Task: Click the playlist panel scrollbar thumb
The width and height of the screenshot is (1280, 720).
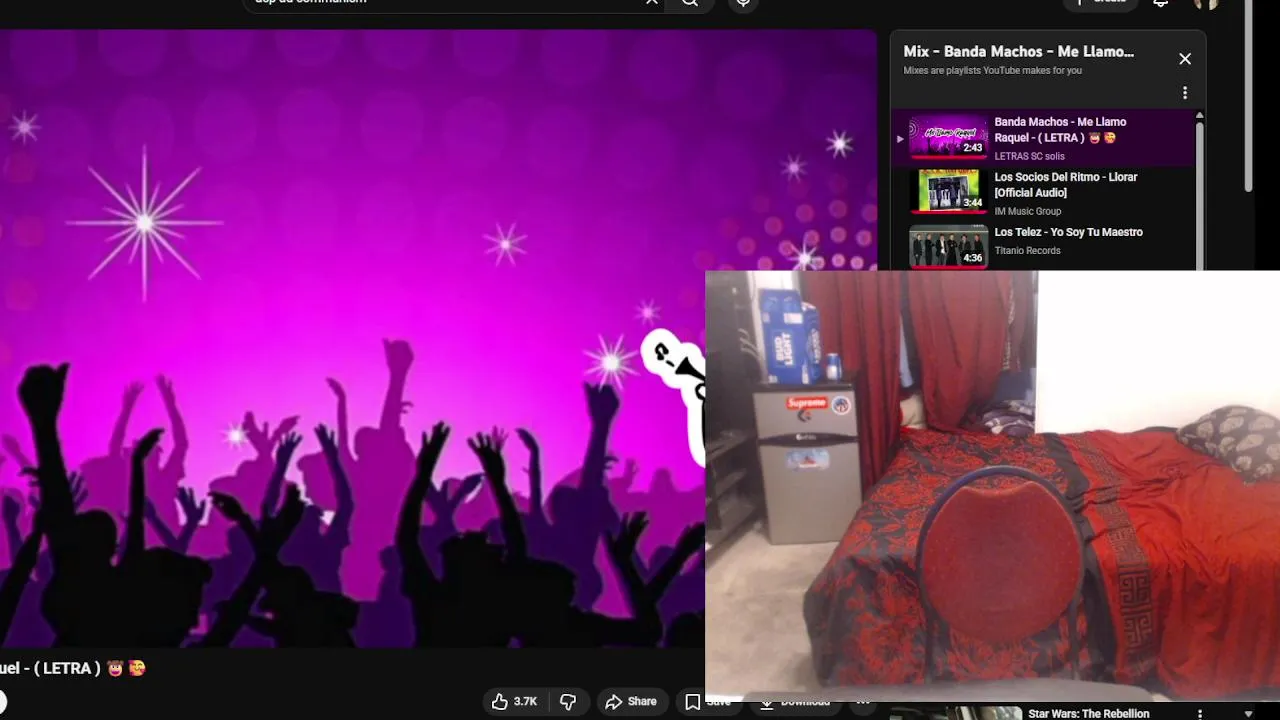Action: pyautogui.click(x=1199, y=195)
